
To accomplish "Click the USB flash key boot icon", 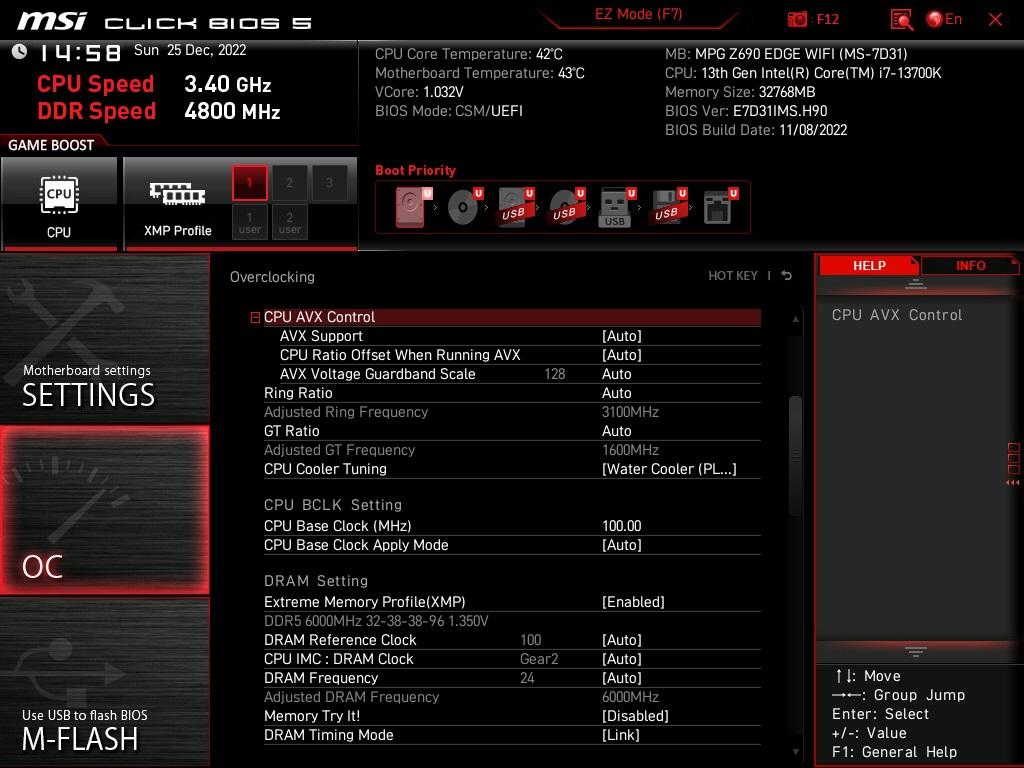I will [x=615, y=208].
